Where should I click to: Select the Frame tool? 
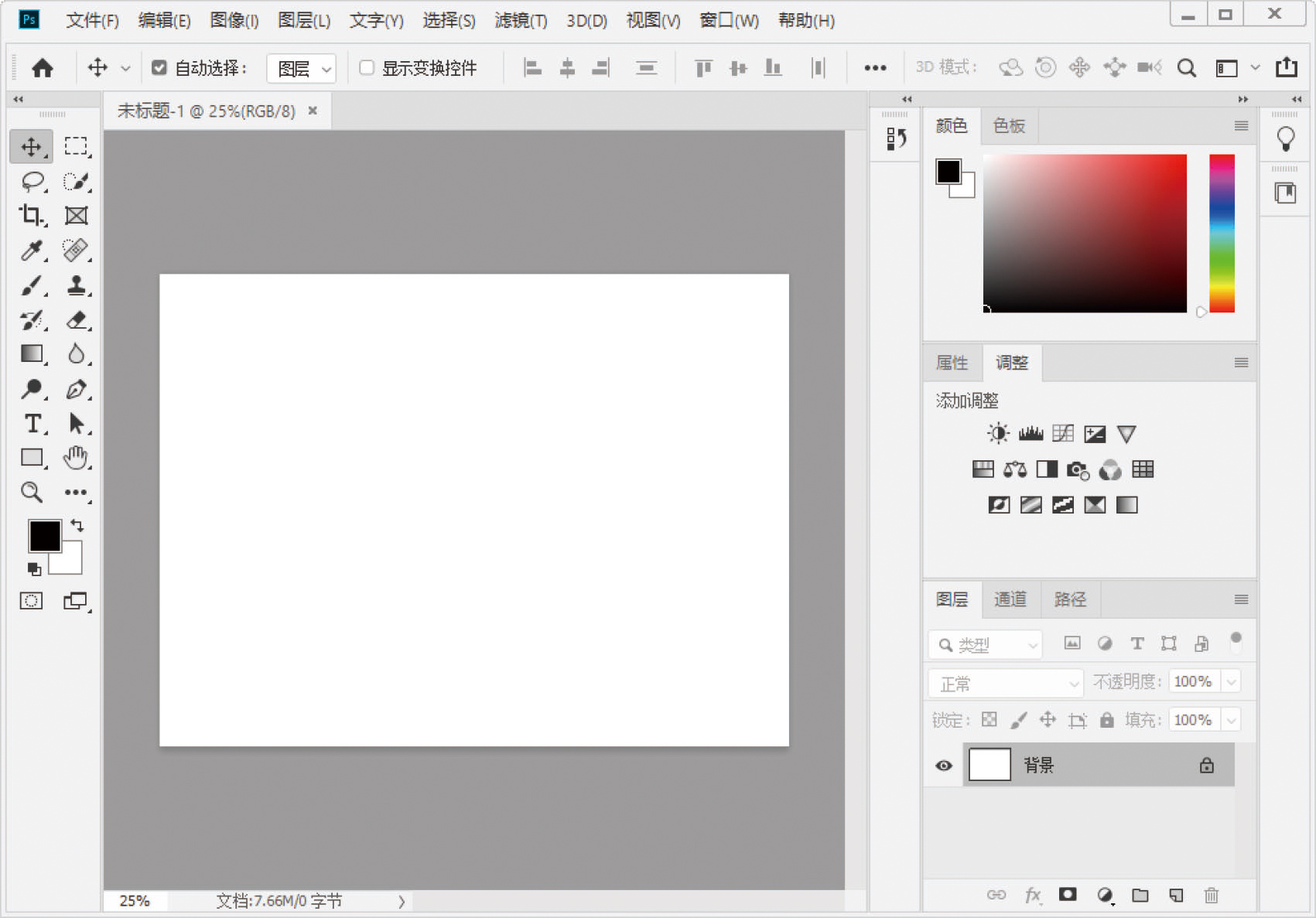pyautogui.click(x=76, y=216)
